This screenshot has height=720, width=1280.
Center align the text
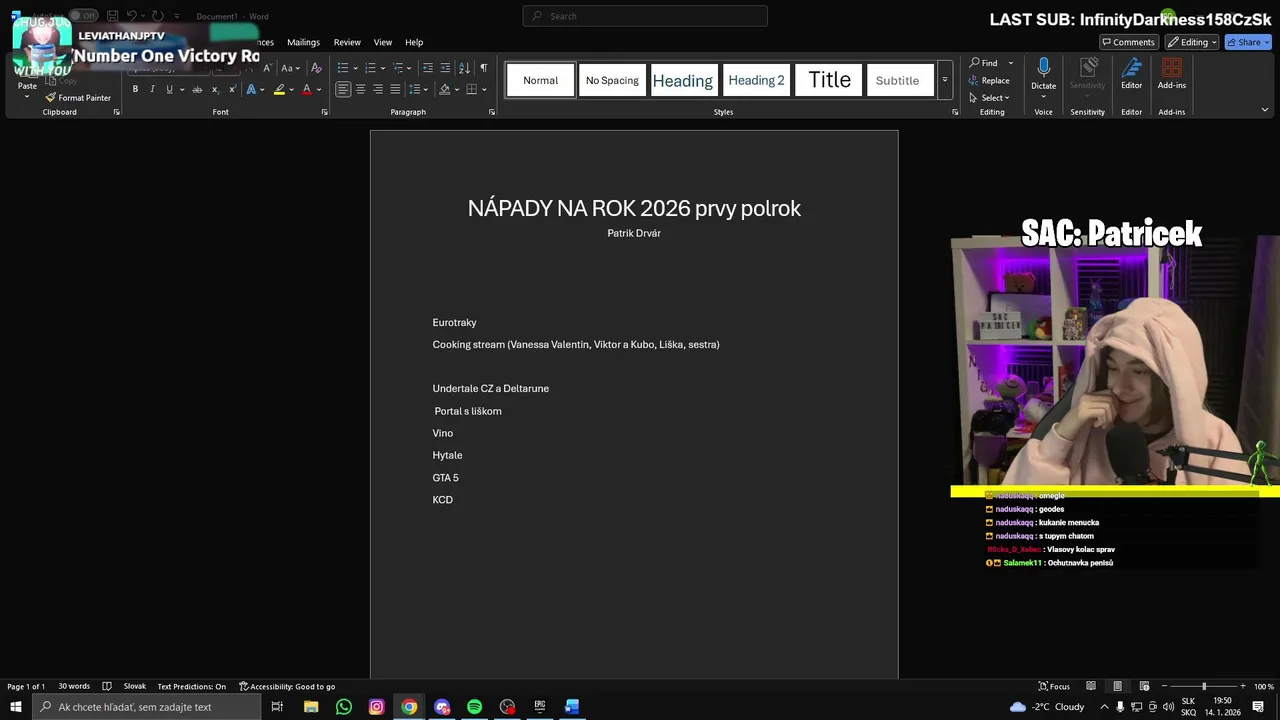[360, 89]
